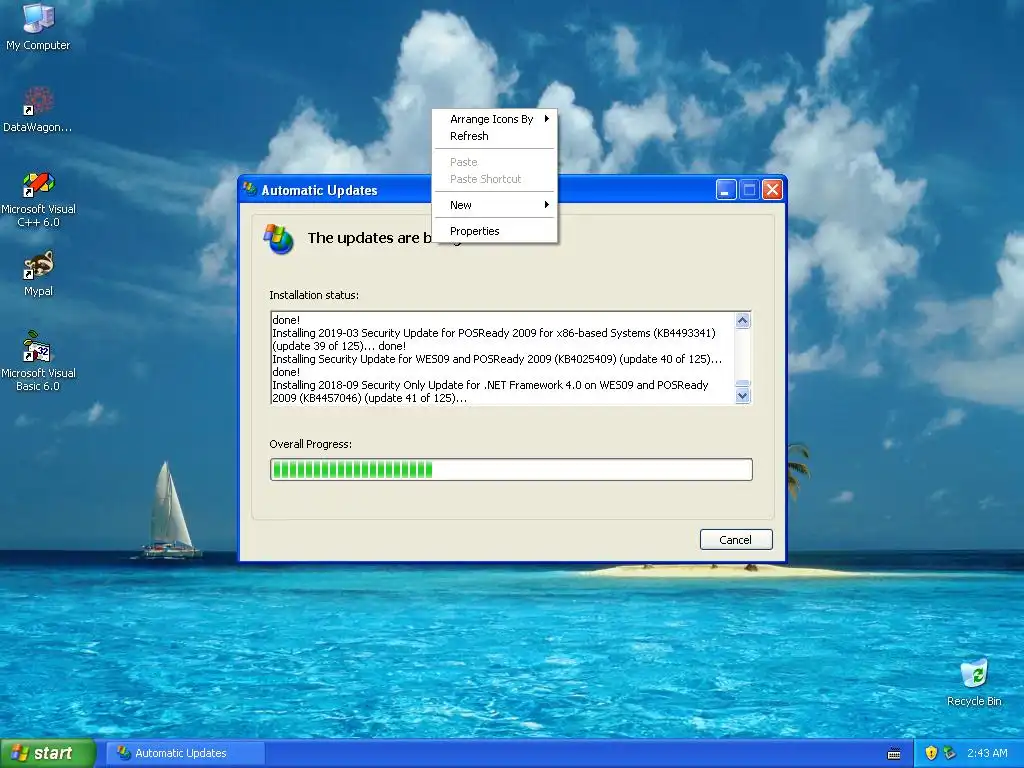Click the status list scroll down arrow
The width and height of the screenshot is (1024, 768).
click(x=743, y=396)
